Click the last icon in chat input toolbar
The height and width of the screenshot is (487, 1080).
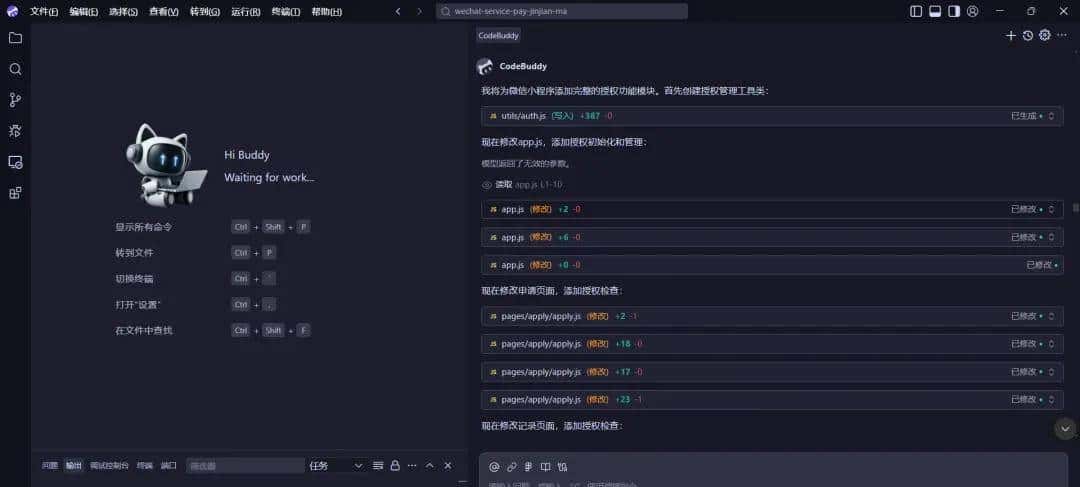(562, 466)
